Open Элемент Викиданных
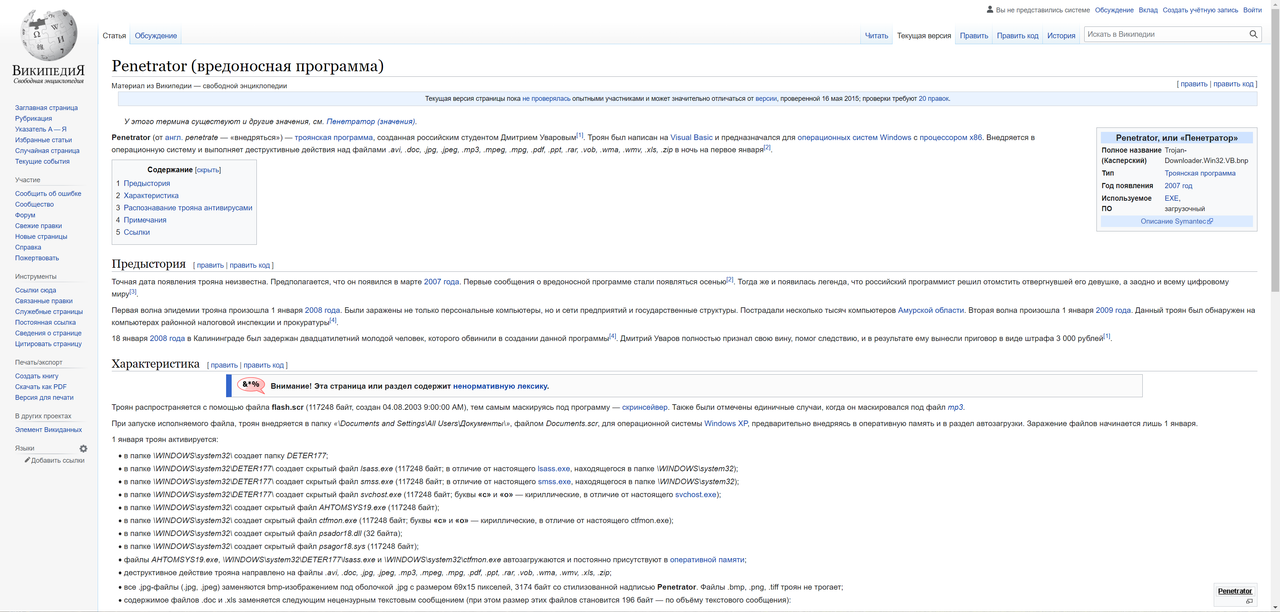Viewport: 1280px width, 612px height. [x=48, y=430]
